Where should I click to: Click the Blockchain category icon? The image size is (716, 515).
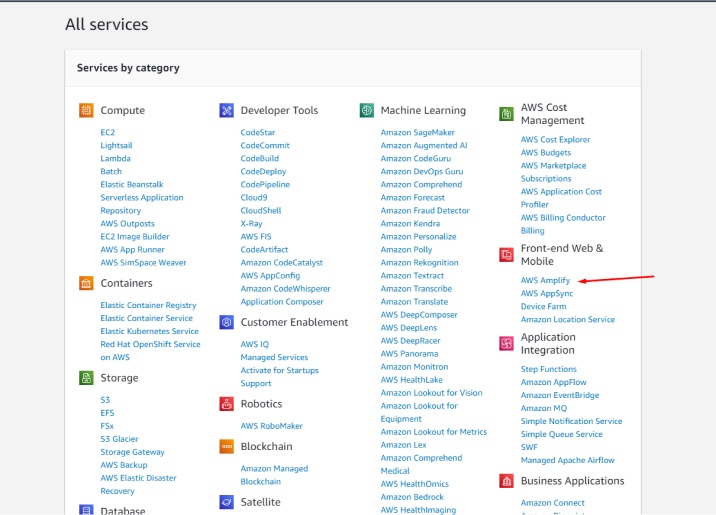[x=227, y=446]
